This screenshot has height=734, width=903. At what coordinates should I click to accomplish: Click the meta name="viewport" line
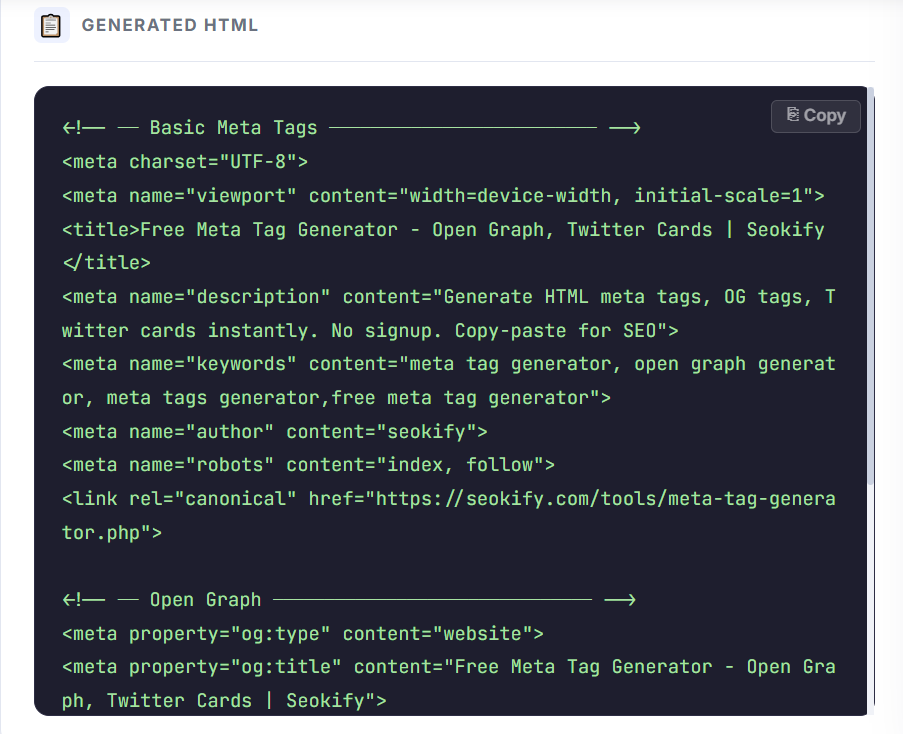(443, 196)
